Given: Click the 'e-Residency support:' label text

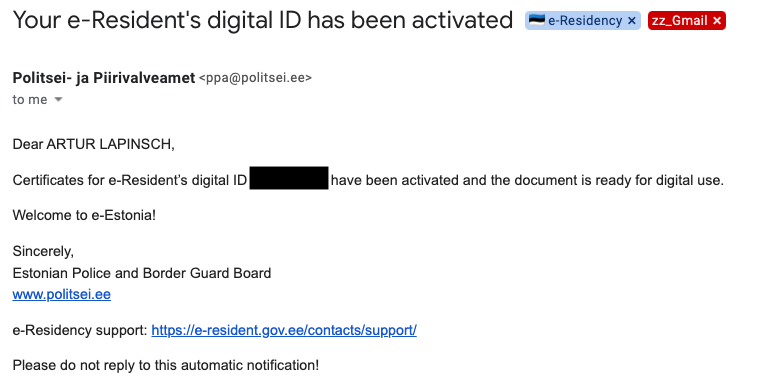Looking at the screenshot, I should click(x=80, y=330).
